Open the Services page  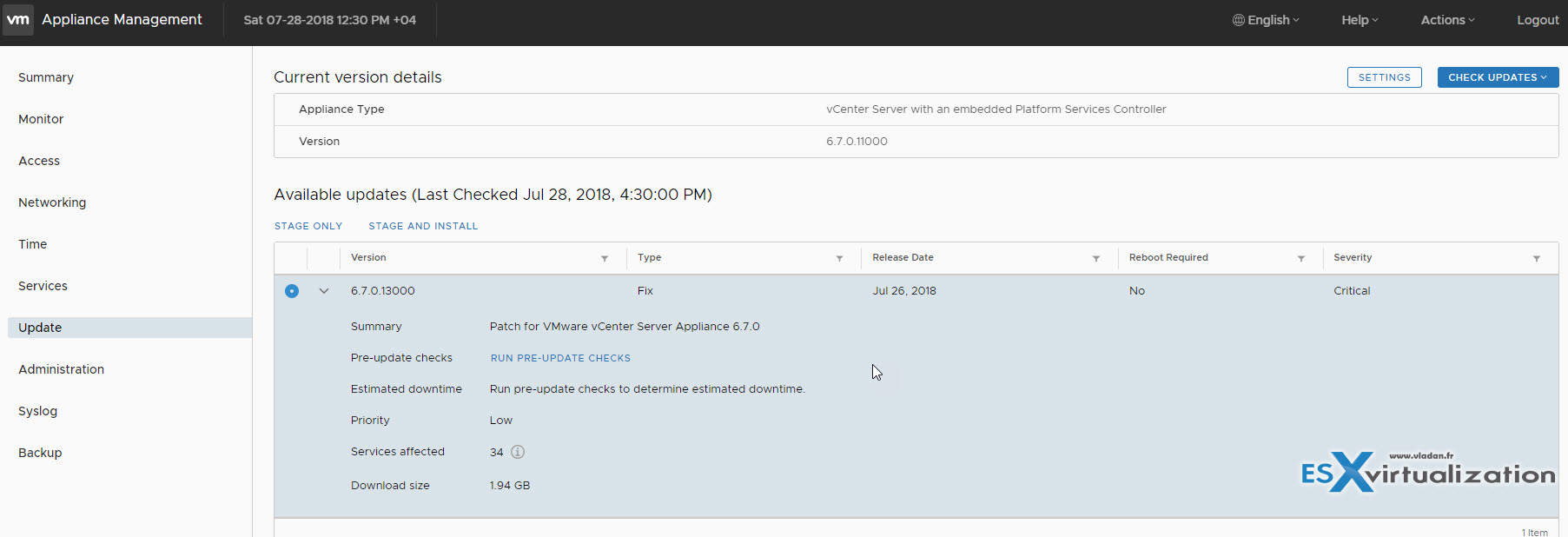pos(43,286)
